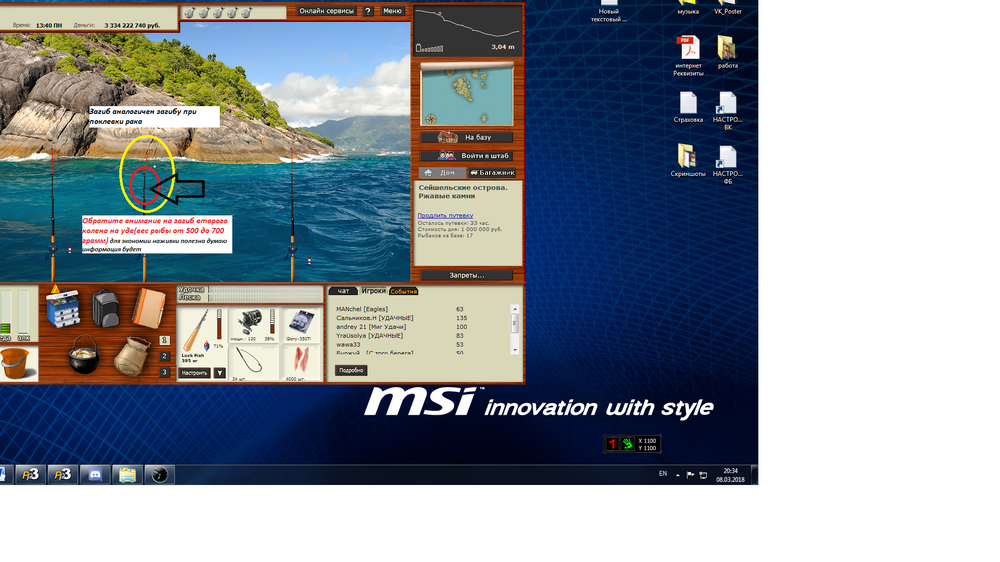Open the backpack inventory
Viewport: 1000px width, 562px height.
click(107, 310)
